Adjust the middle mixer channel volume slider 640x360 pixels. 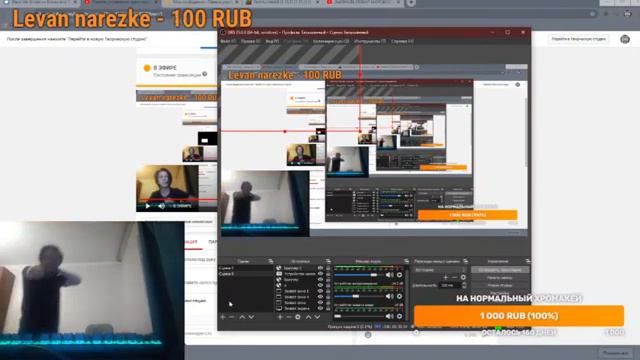coord(359,296)
